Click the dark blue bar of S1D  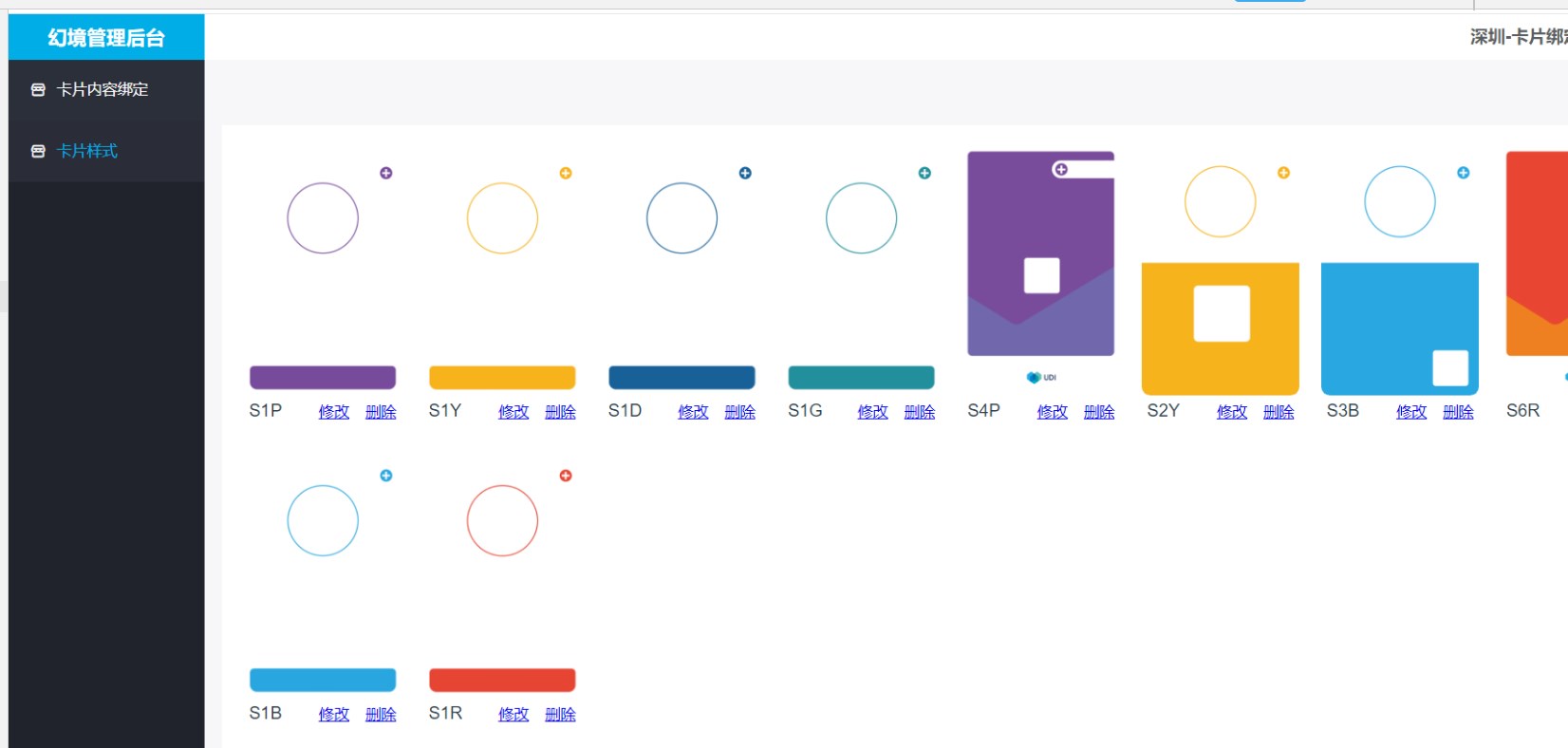pyautogui.click(x=681, y=378)
